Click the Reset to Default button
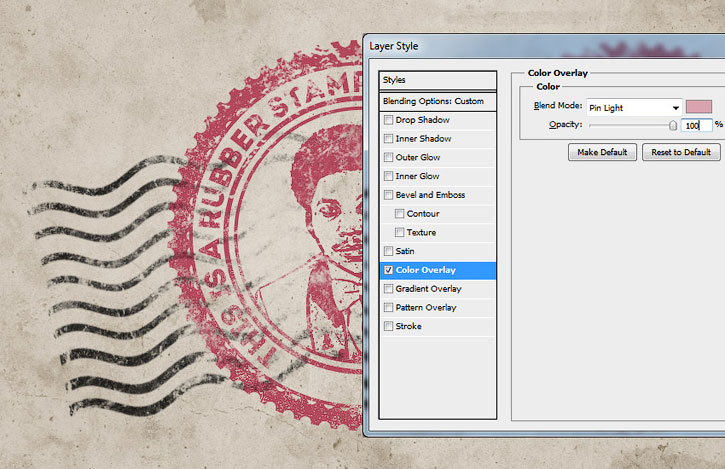This screenshot has width=725, height=469. [x=681, y=152]
